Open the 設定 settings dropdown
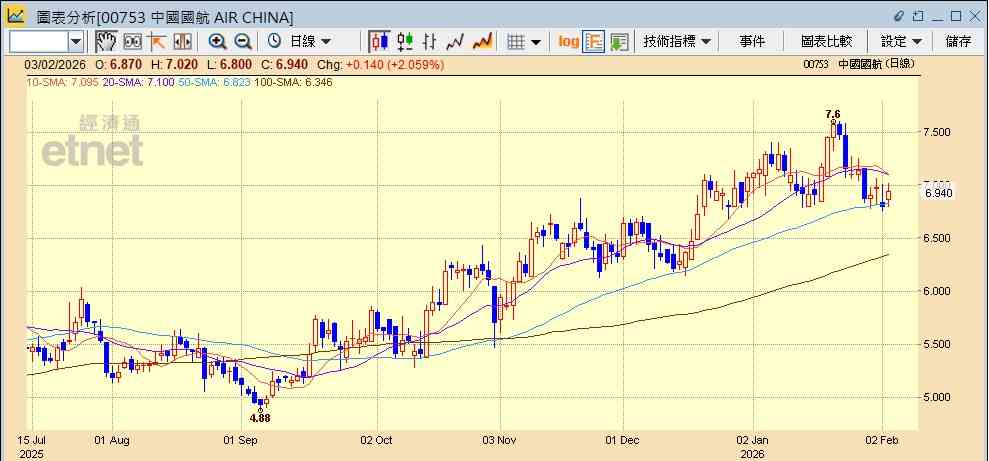The height and width of the screenshot is (461, 989). pos(901,42)
